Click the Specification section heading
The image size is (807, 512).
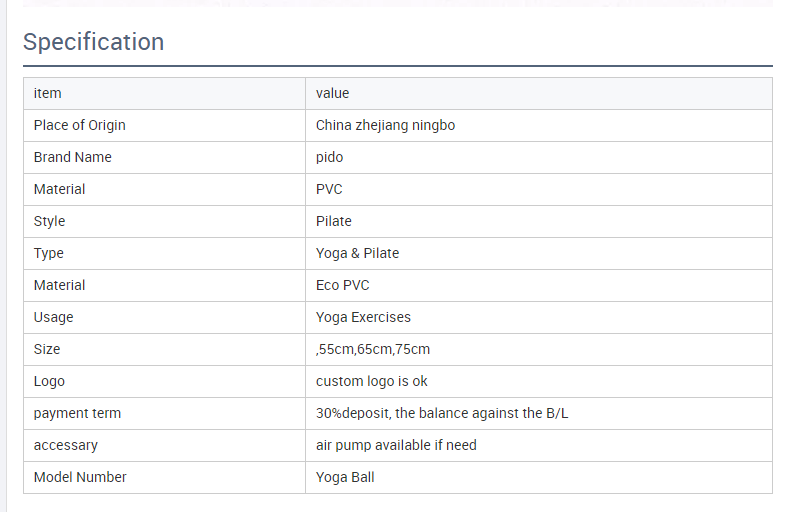pyautogui.click(x=93, y=42)
